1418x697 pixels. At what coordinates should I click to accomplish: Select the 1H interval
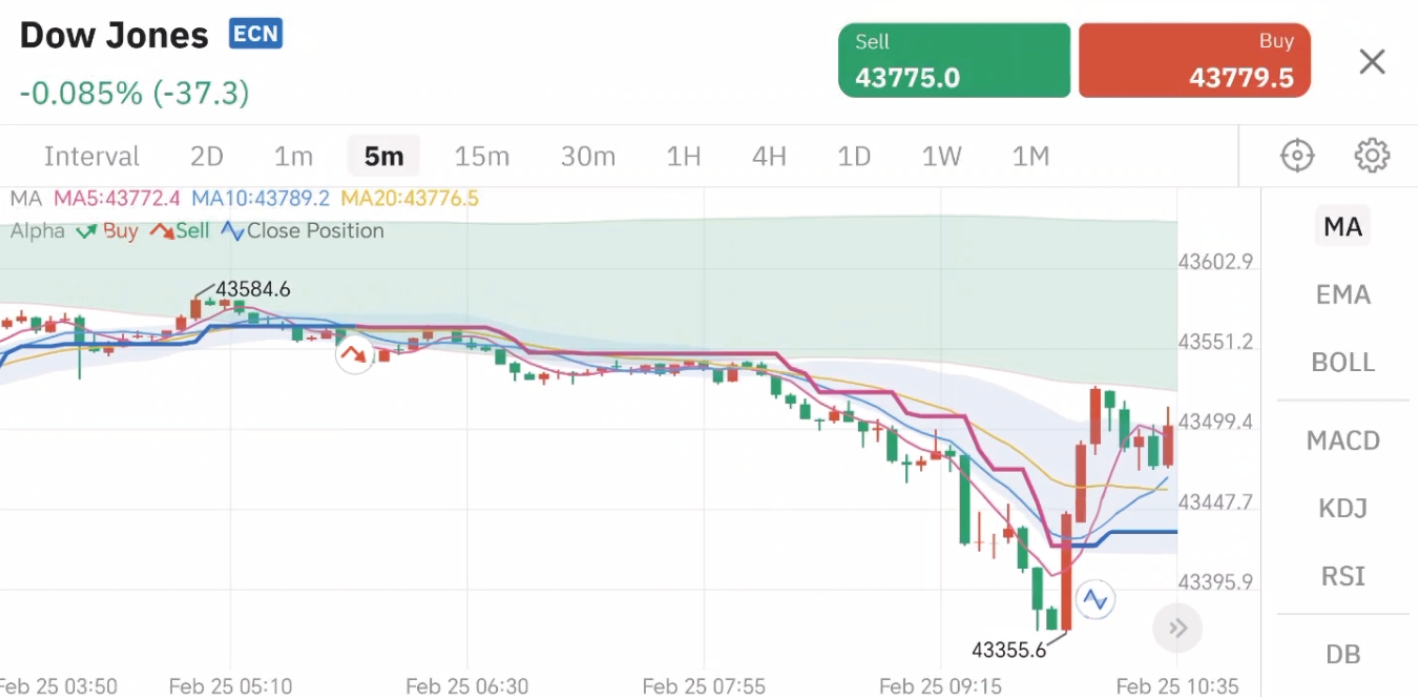(x=684, y=156)
